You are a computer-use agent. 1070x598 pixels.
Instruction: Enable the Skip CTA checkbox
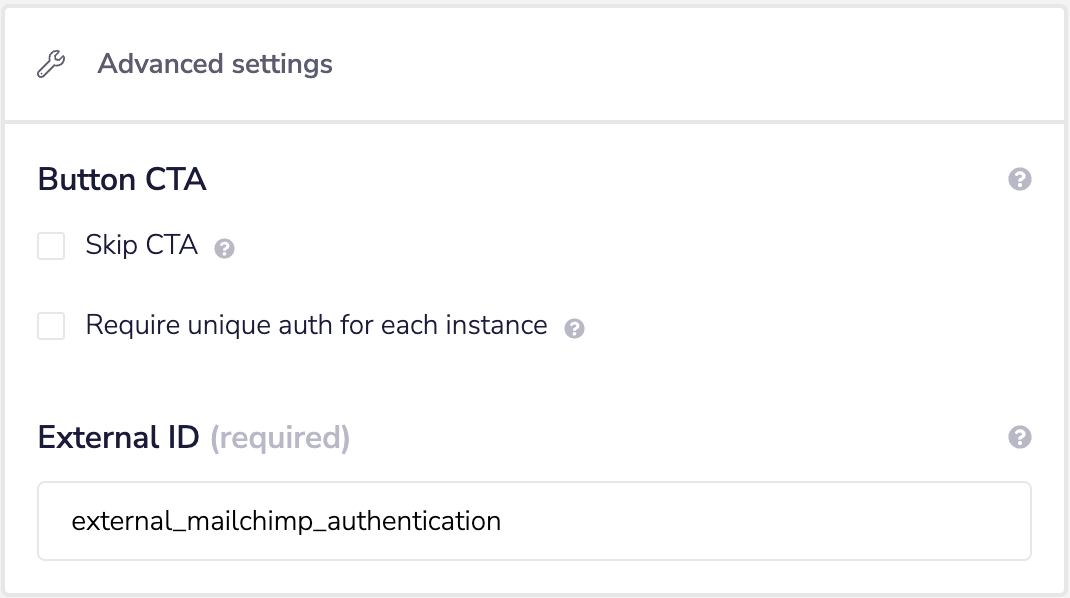point(51,246)
